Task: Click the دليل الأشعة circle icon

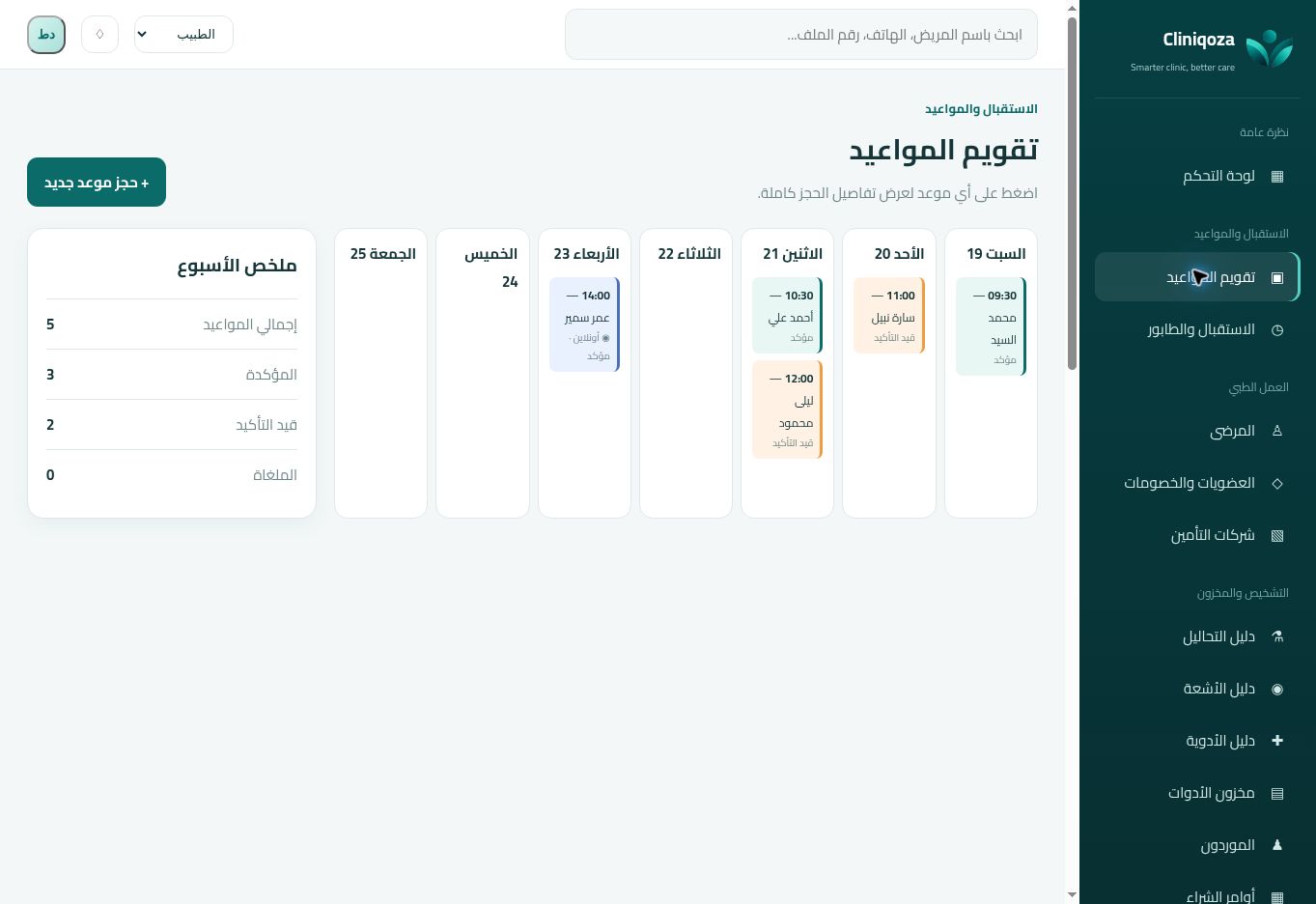Action: click(x=1277, y=689)
